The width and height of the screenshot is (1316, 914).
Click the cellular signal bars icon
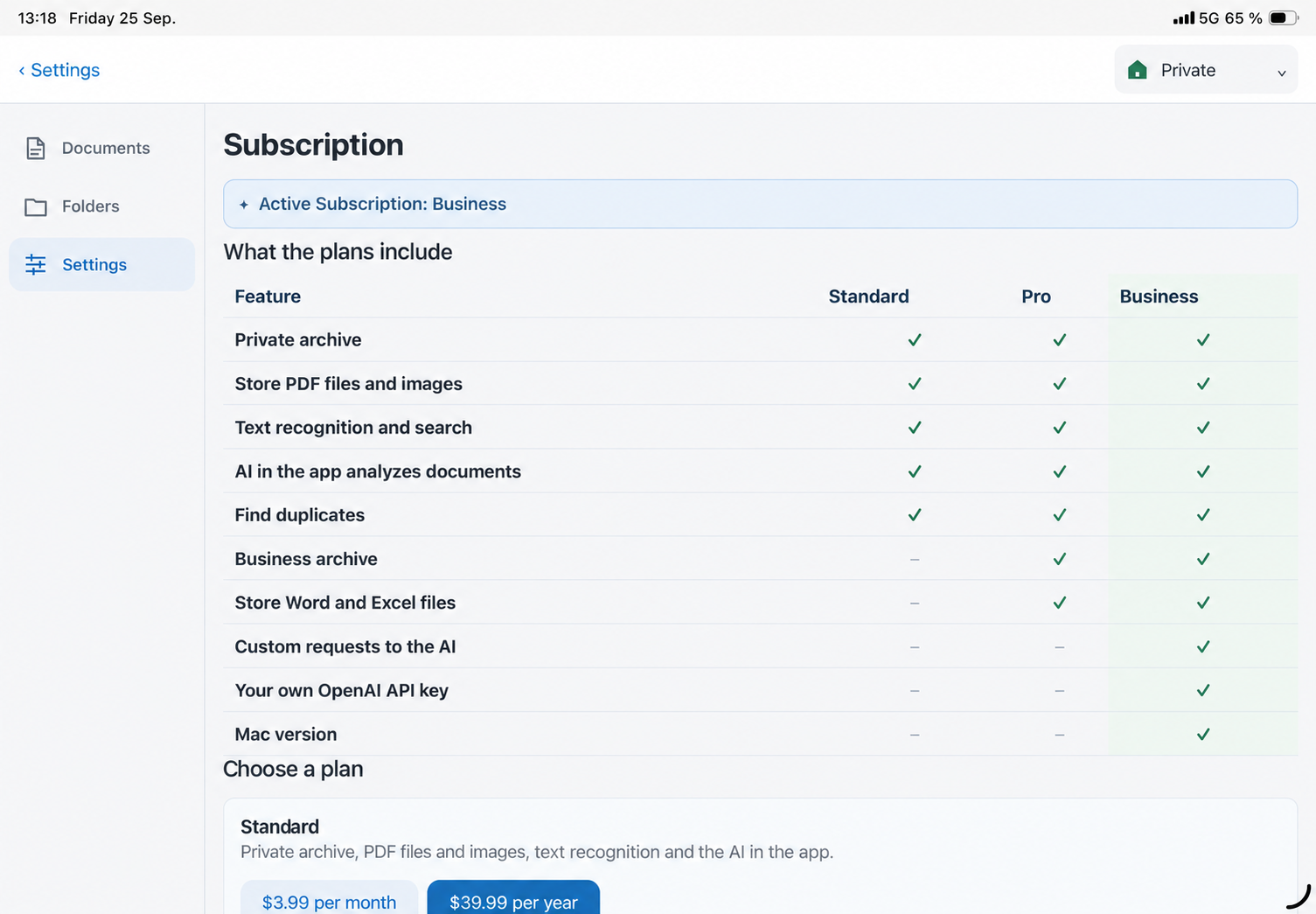pyautogui.click(x=1184, y=17)
